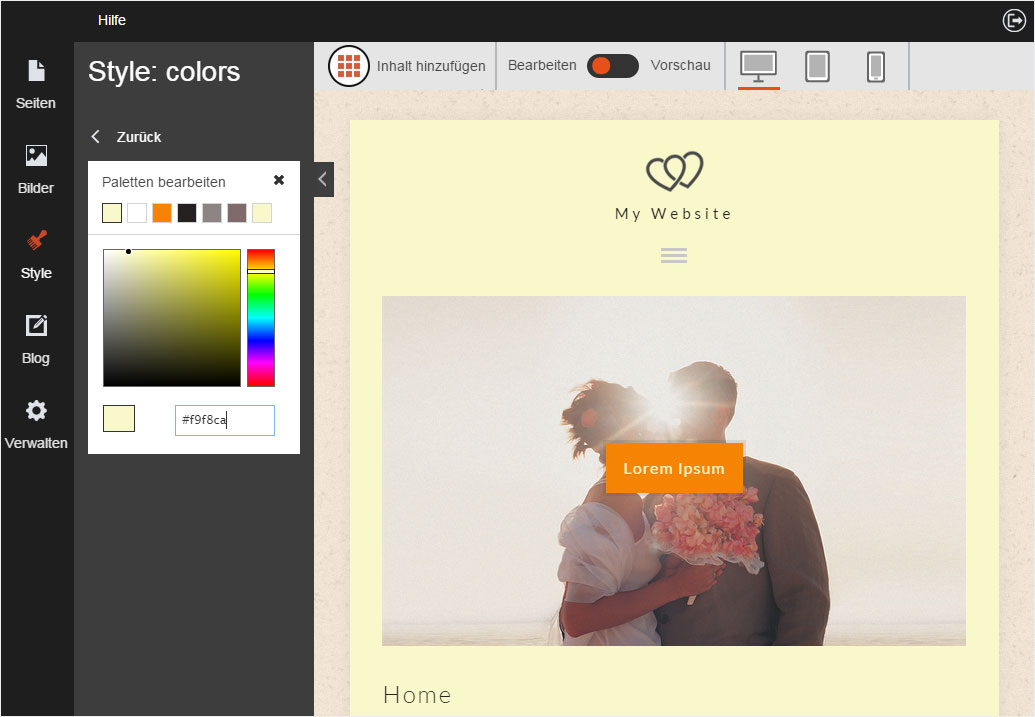Select the medium gray palette swatch
This screenshot has width=1035, height=717.
pyautogui.click(x=212, y=213)
